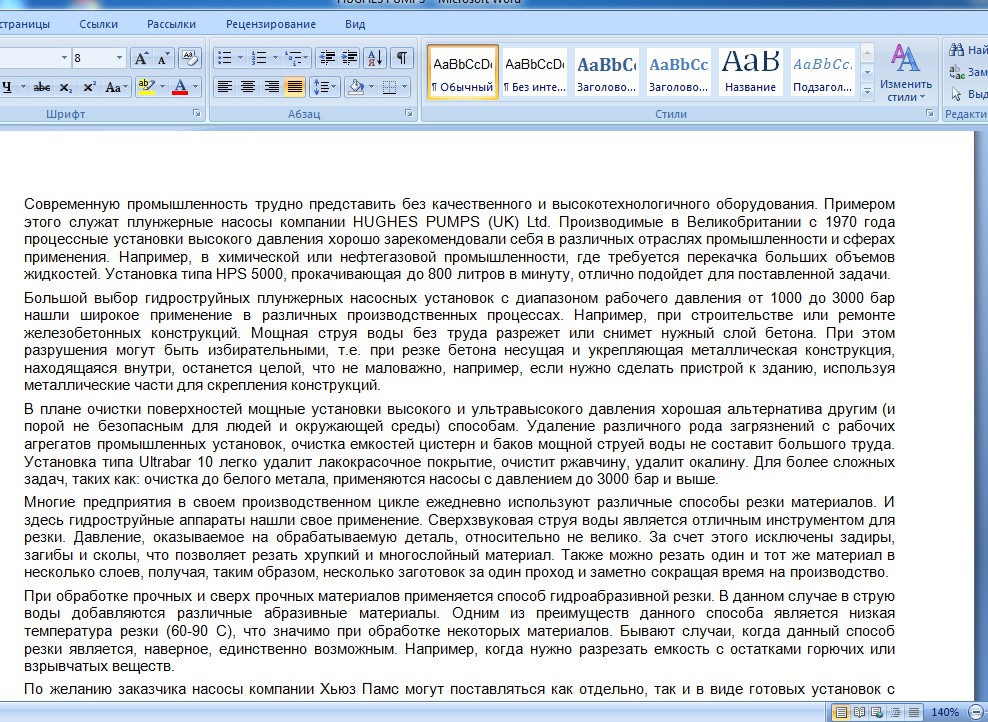
Task: Open the Абзац dialog launcher
Action: 409,113
